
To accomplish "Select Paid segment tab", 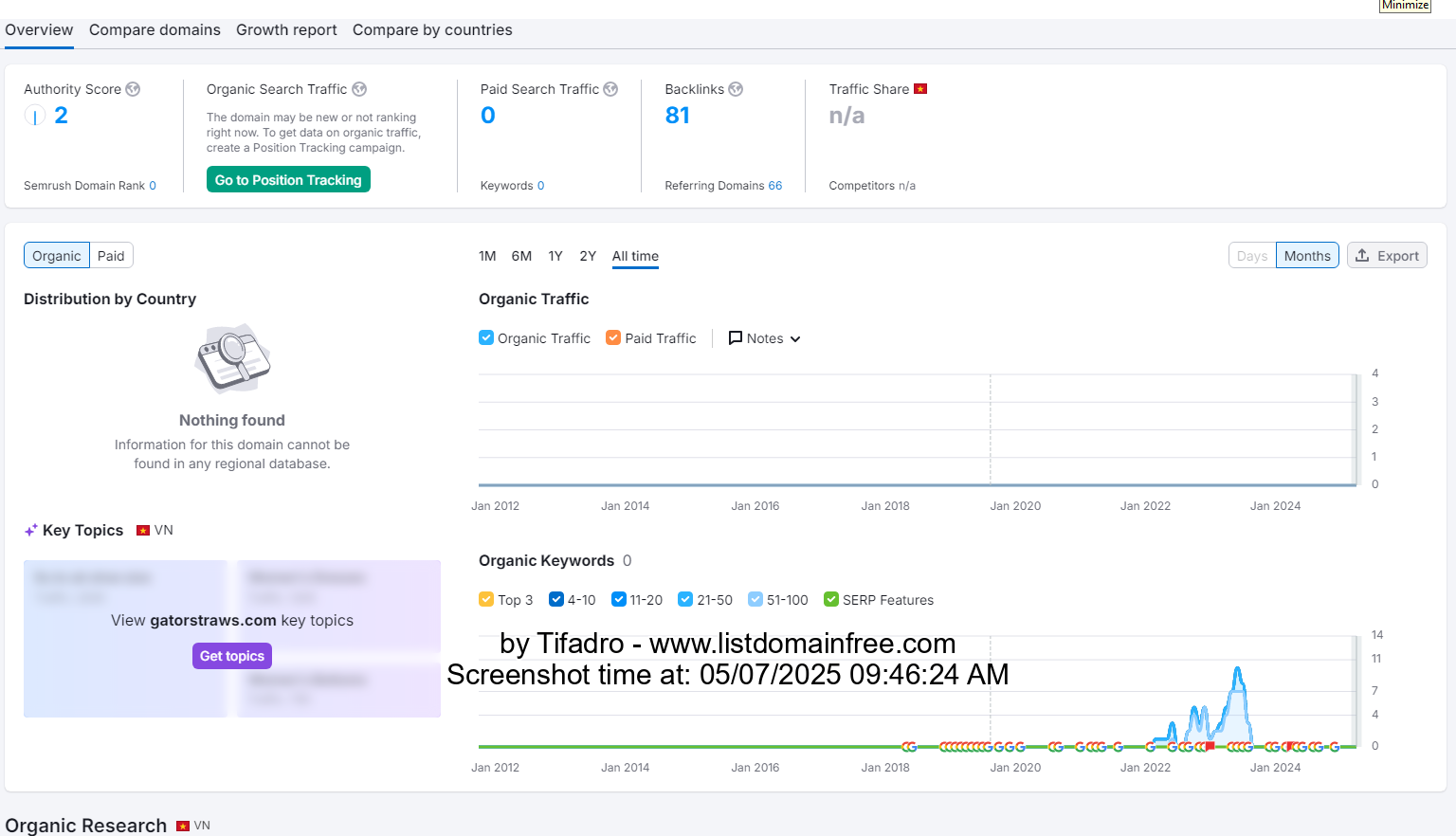I will pos(111,256).
